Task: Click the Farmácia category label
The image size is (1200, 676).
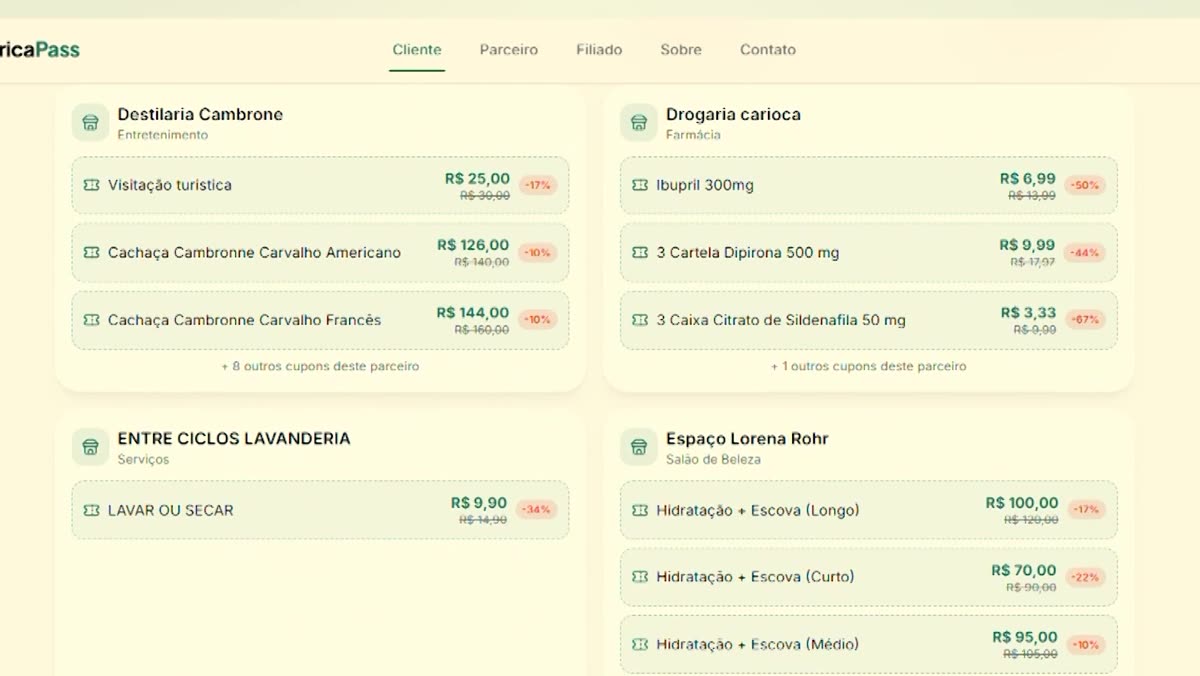Action: pyautogui.click(x=693, y=135)
